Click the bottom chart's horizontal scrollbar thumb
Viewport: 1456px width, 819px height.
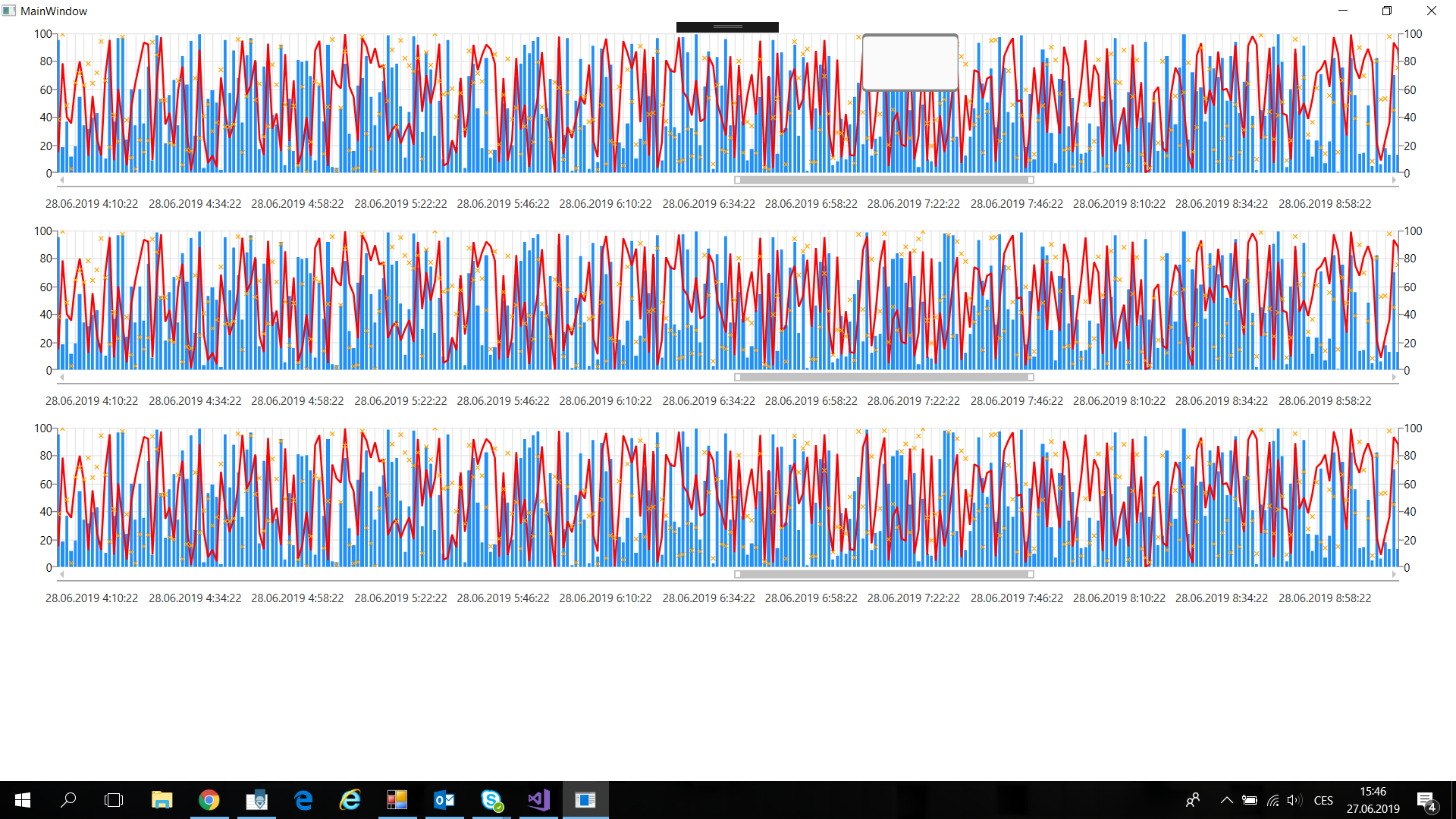pyautogui.click(x=884, y=574)
